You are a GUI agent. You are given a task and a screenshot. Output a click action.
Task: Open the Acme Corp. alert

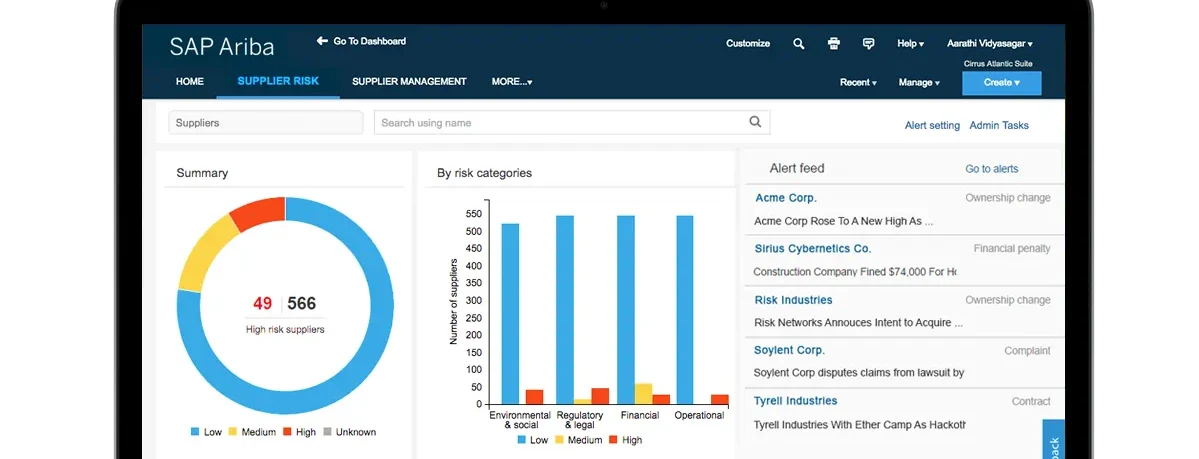tap(786, 198)
